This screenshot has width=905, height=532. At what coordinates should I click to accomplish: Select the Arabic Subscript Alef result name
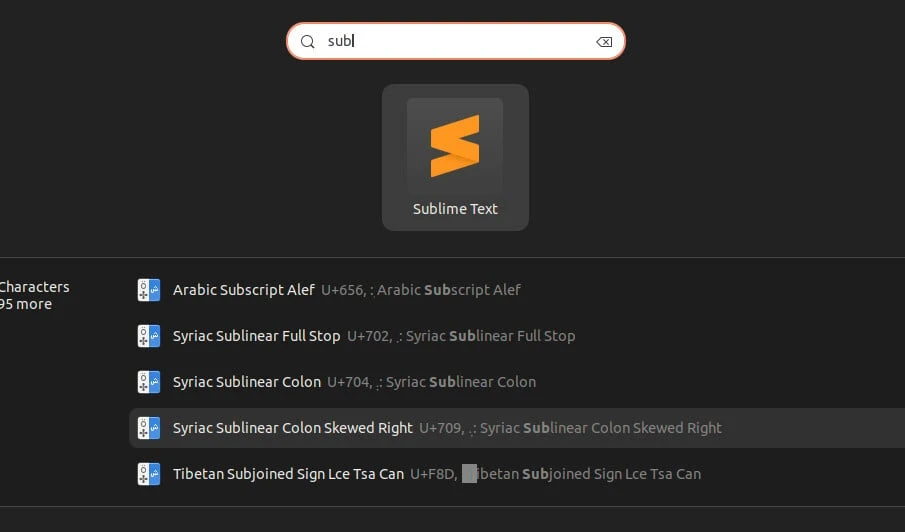244,290
